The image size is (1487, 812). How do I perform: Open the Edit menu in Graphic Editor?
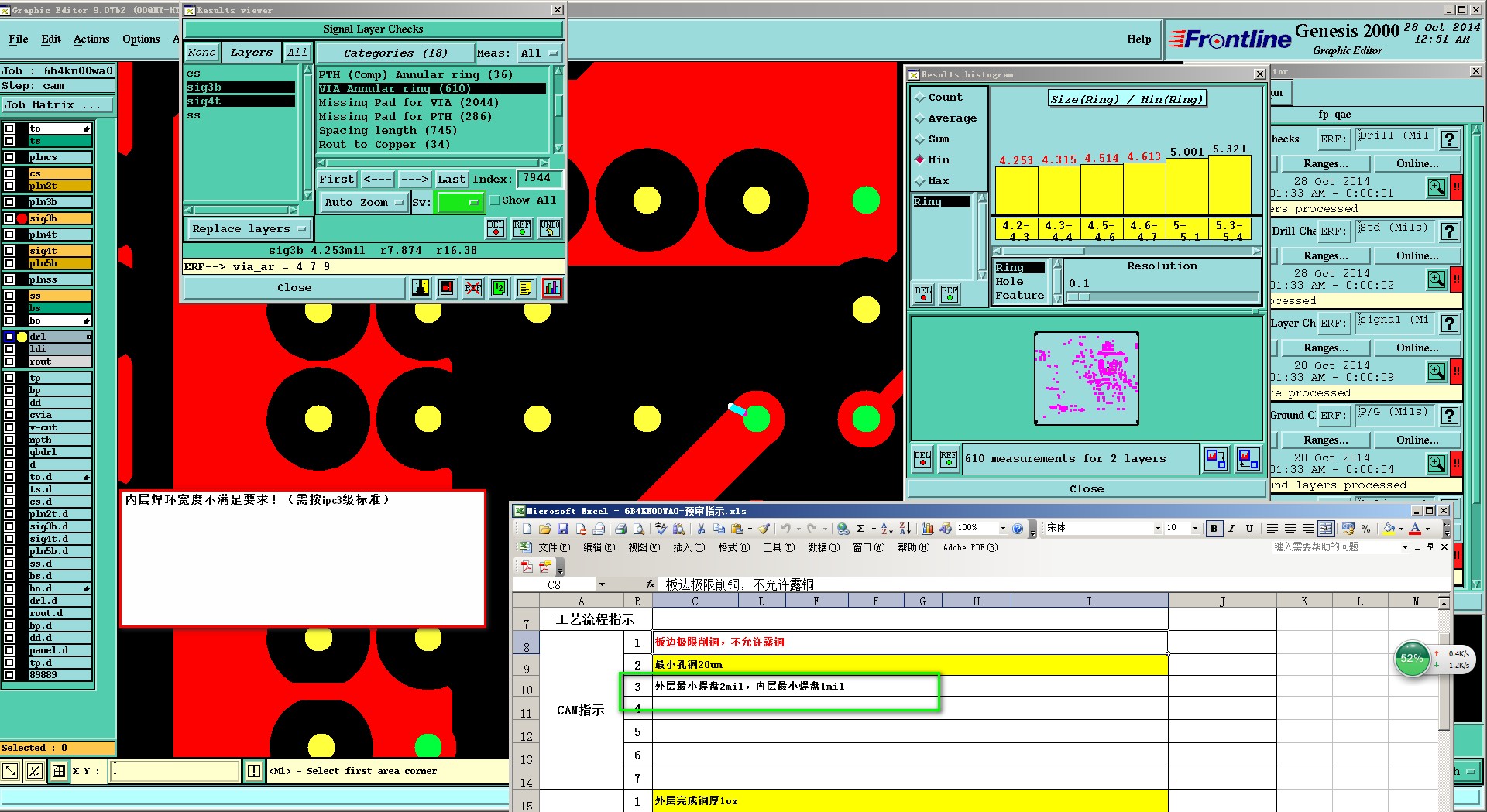pyautogui.click(x=51, y=39)
